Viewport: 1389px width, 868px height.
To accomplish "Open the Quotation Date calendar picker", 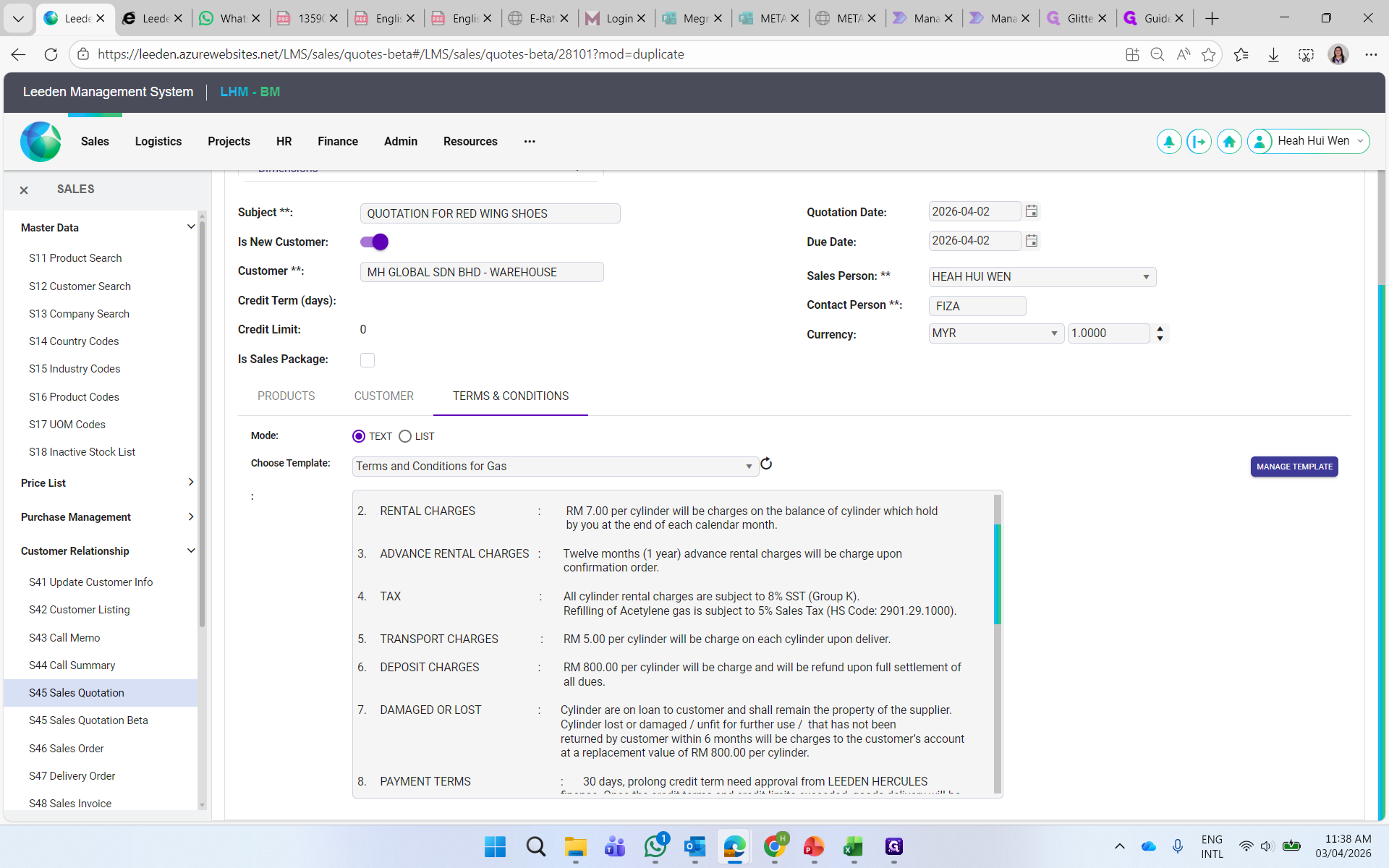I will point(1032,211).
